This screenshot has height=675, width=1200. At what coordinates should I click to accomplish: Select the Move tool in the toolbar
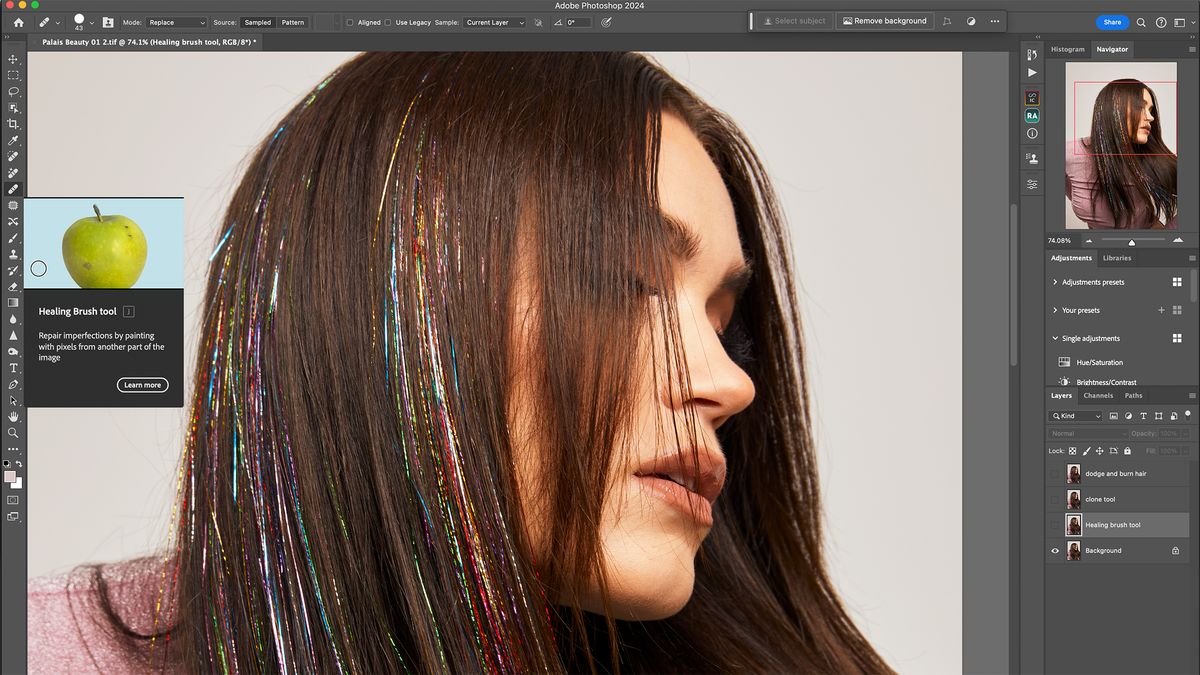coord(13,59)
